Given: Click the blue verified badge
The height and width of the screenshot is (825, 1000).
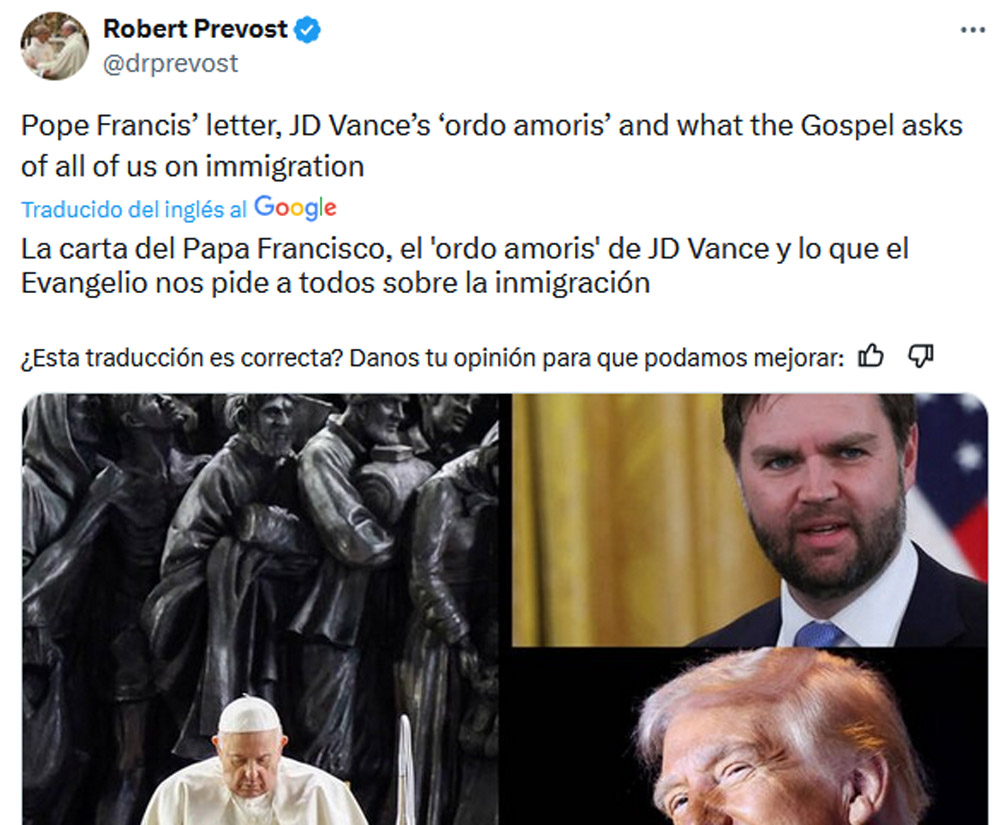Looking at the screenshot, I should 307,30.
